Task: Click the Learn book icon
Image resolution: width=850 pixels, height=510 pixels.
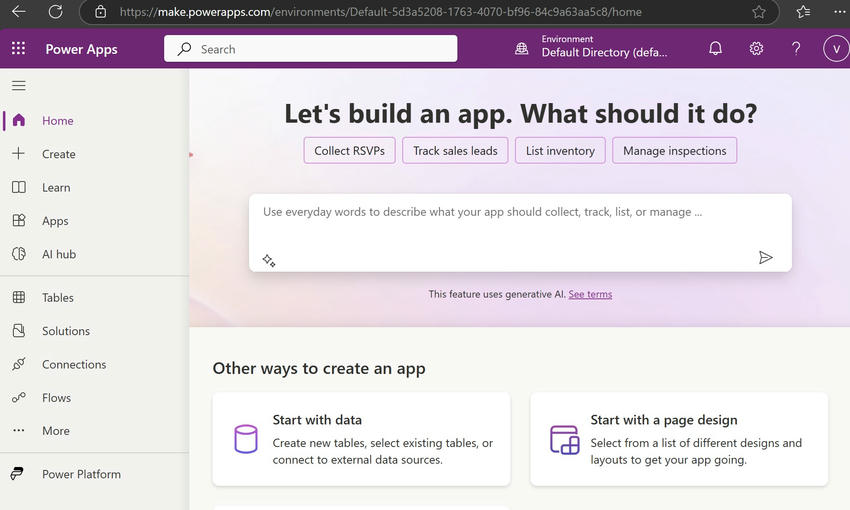Action: point(19,187)
